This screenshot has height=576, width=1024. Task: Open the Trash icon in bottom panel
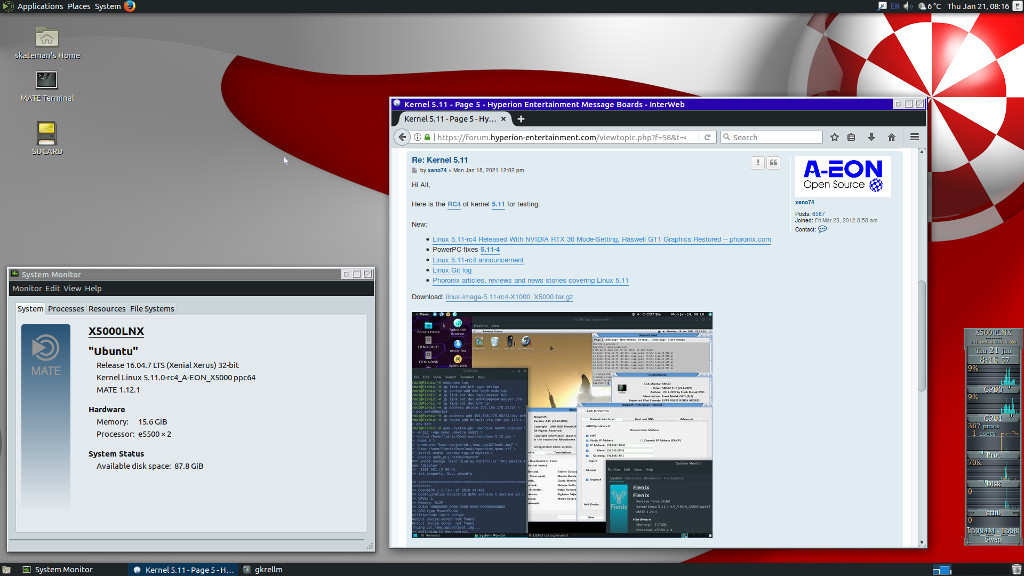(x=1017, y=570)
